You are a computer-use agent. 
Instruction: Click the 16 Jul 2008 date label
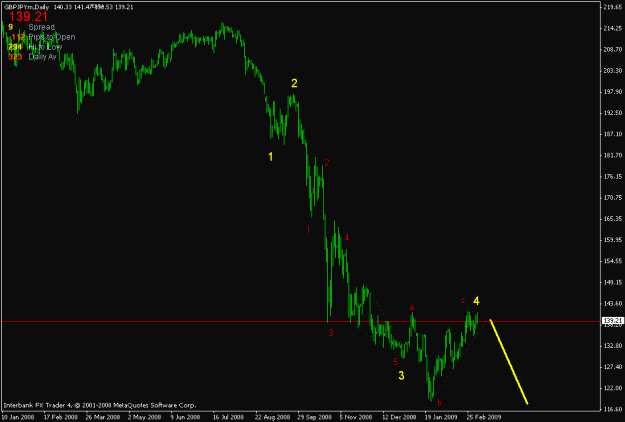point(228,417)
